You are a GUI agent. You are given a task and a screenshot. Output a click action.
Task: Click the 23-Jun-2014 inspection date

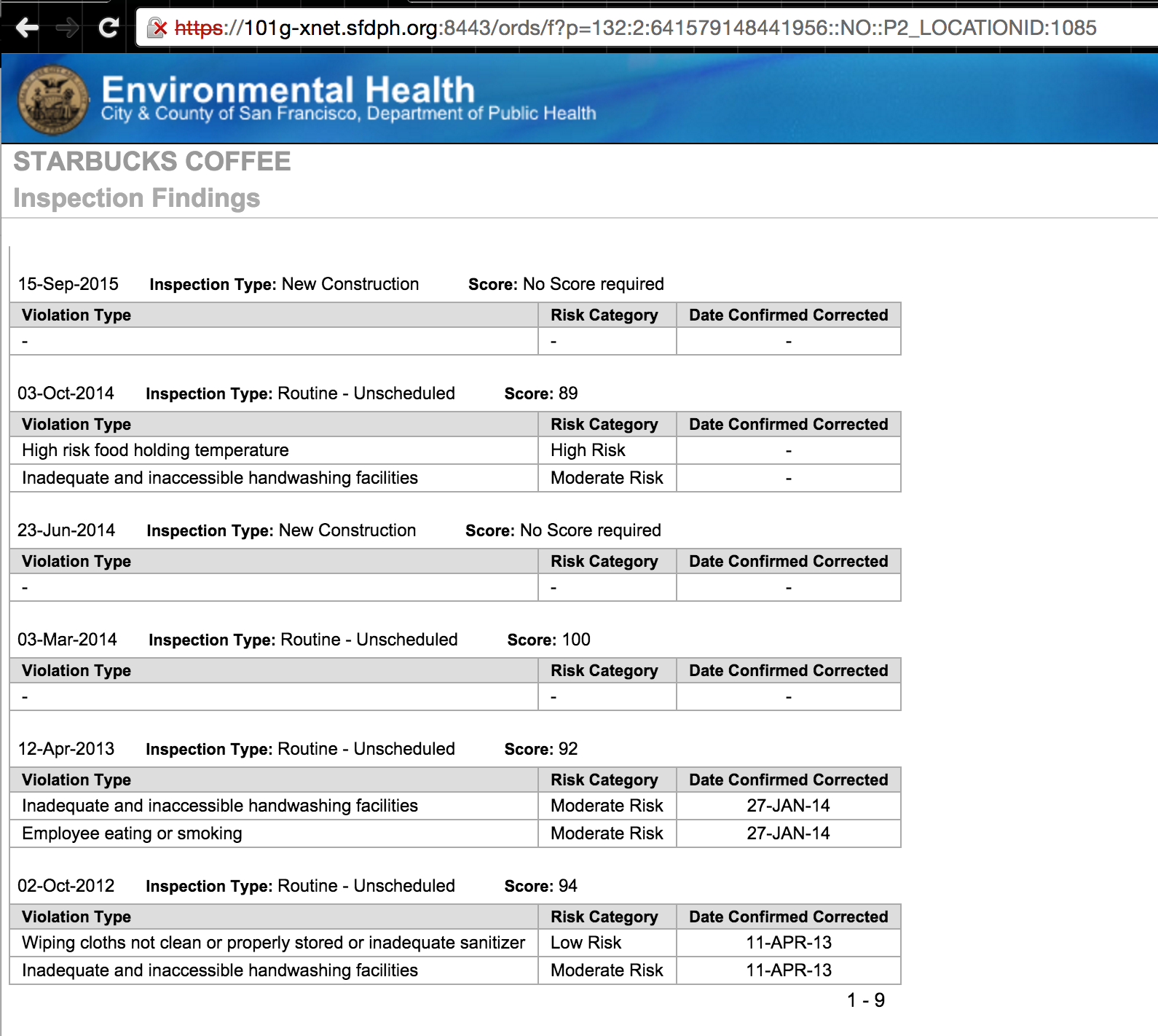(66, 530)
